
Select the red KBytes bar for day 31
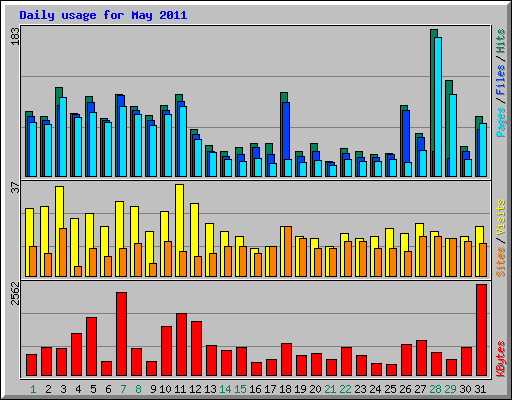click(482, 330)
